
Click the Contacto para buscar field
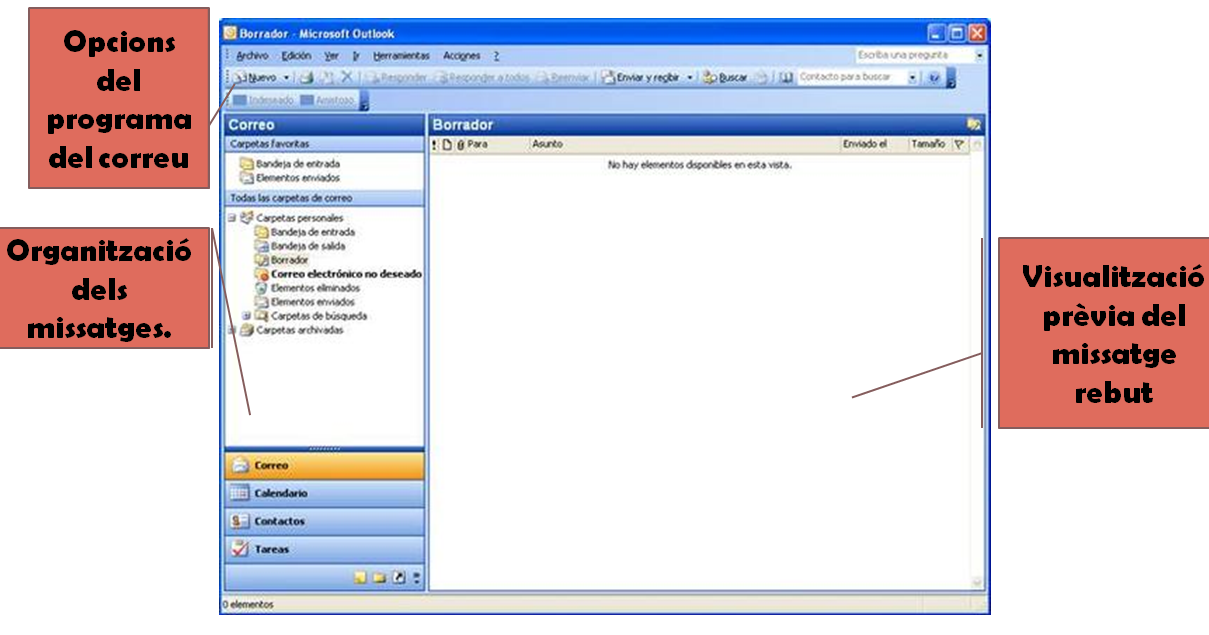pos(852,77)
